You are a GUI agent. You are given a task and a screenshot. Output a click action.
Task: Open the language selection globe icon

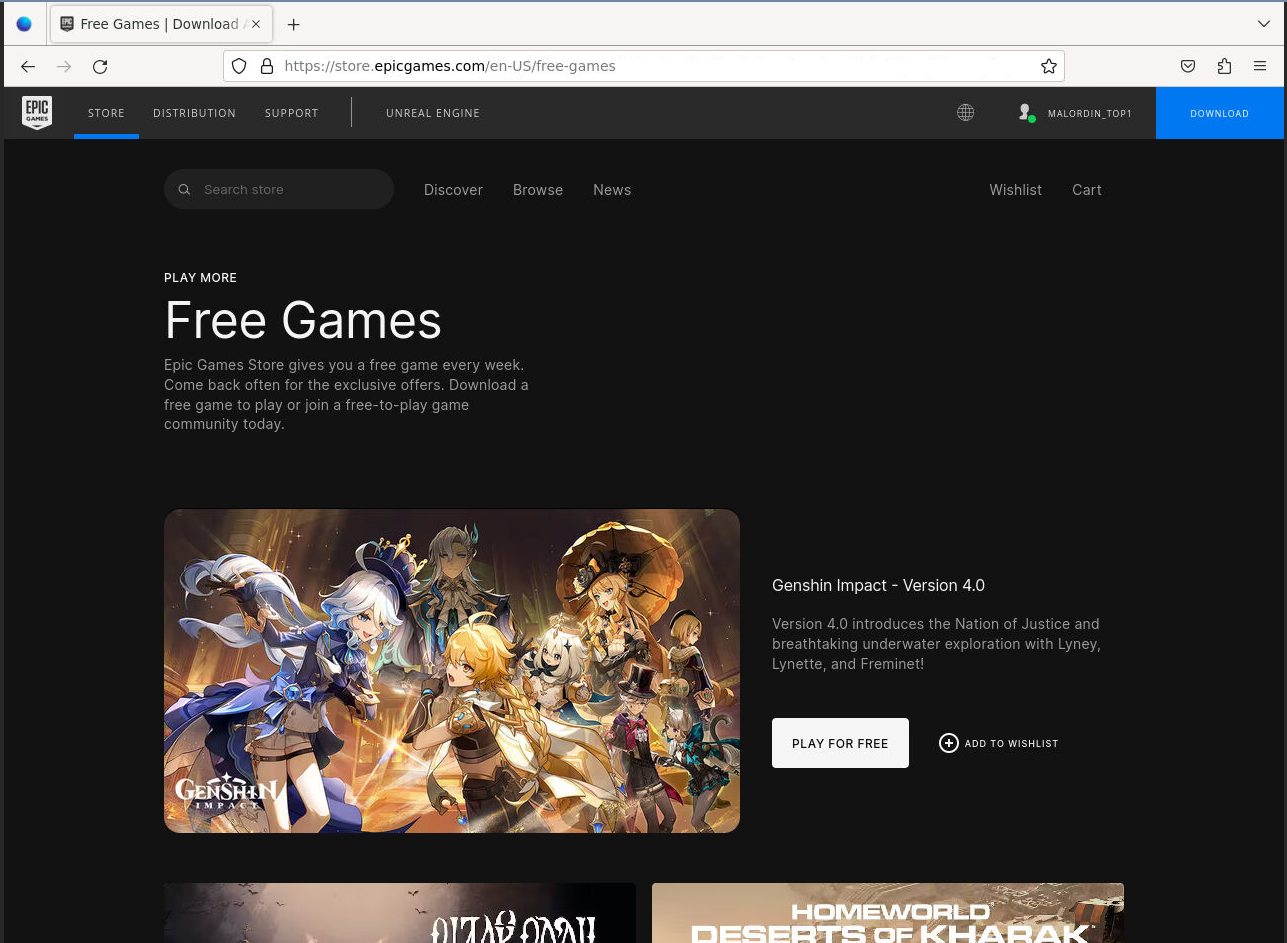965,112
